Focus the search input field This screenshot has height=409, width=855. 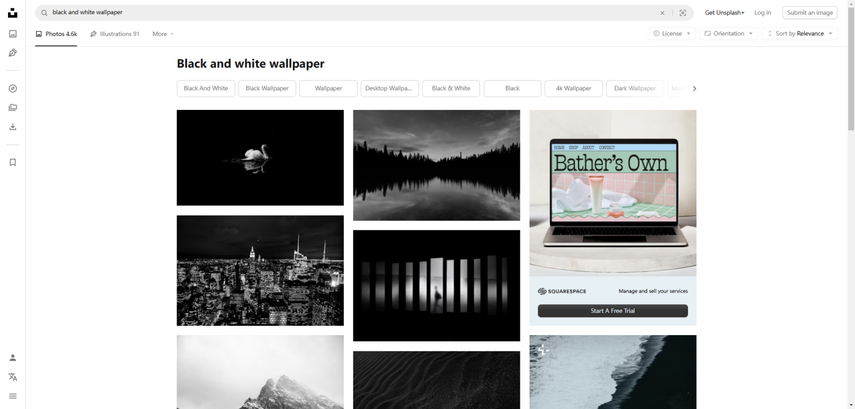(x=354, y=13)
